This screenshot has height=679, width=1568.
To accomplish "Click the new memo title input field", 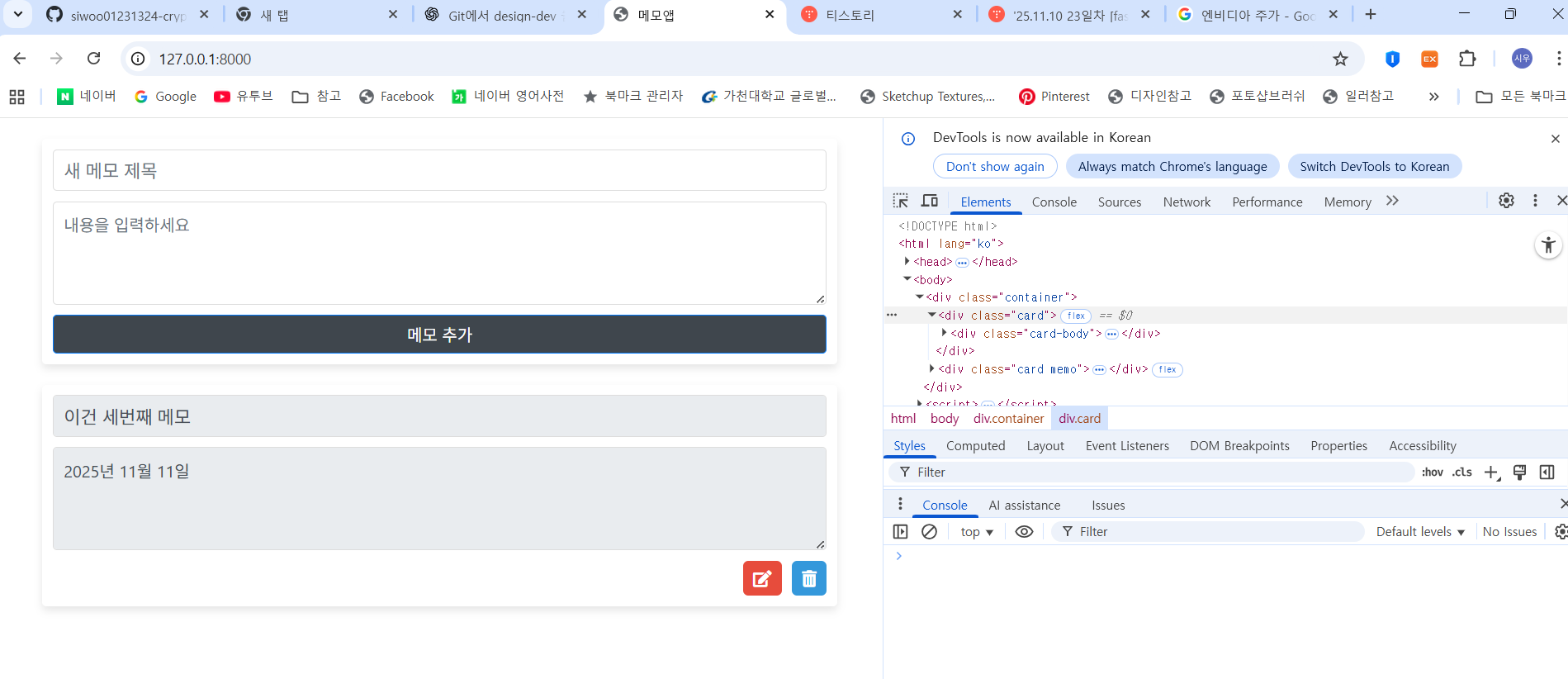I will pyautogui.click(x=439, y=170).
